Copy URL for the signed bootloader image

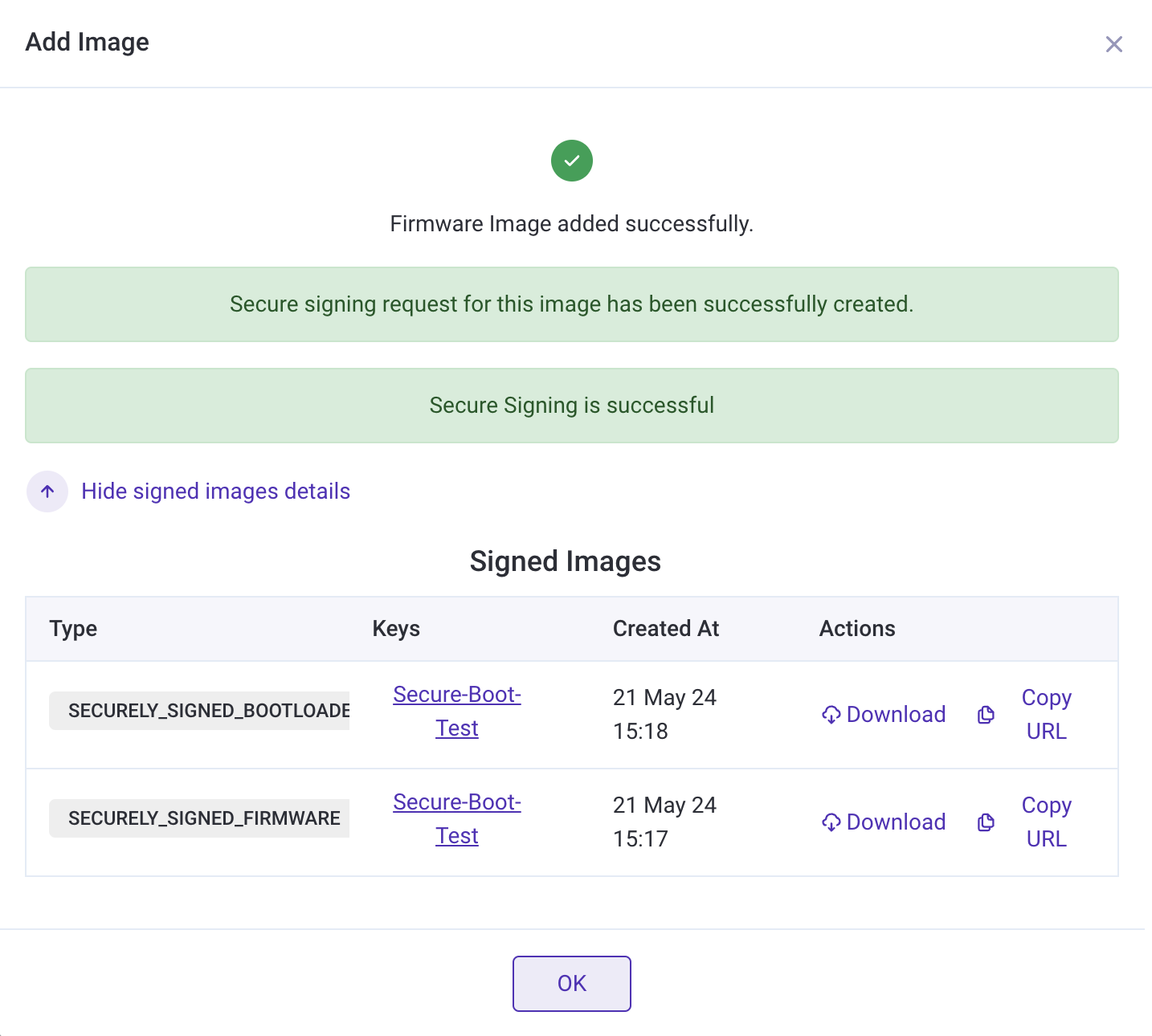(1046, 714)
